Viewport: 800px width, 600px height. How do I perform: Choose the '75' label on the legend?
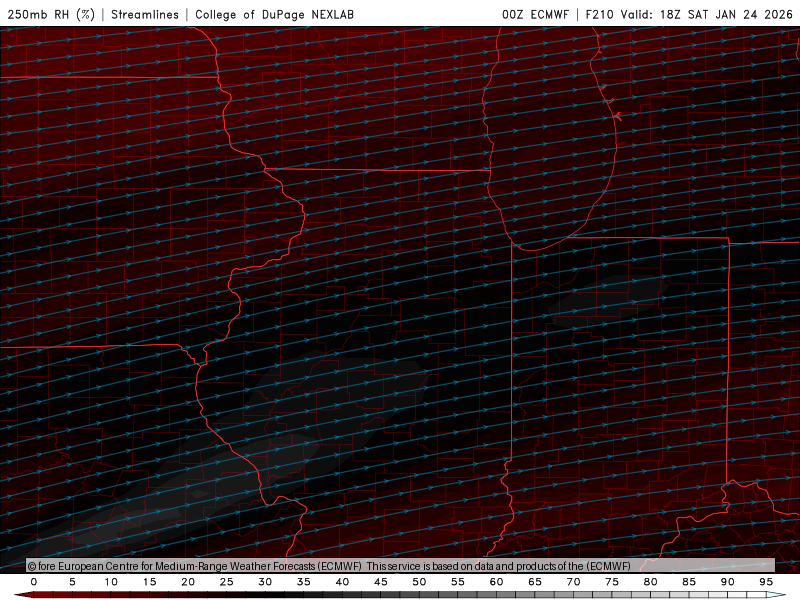[x=612, y=582]
